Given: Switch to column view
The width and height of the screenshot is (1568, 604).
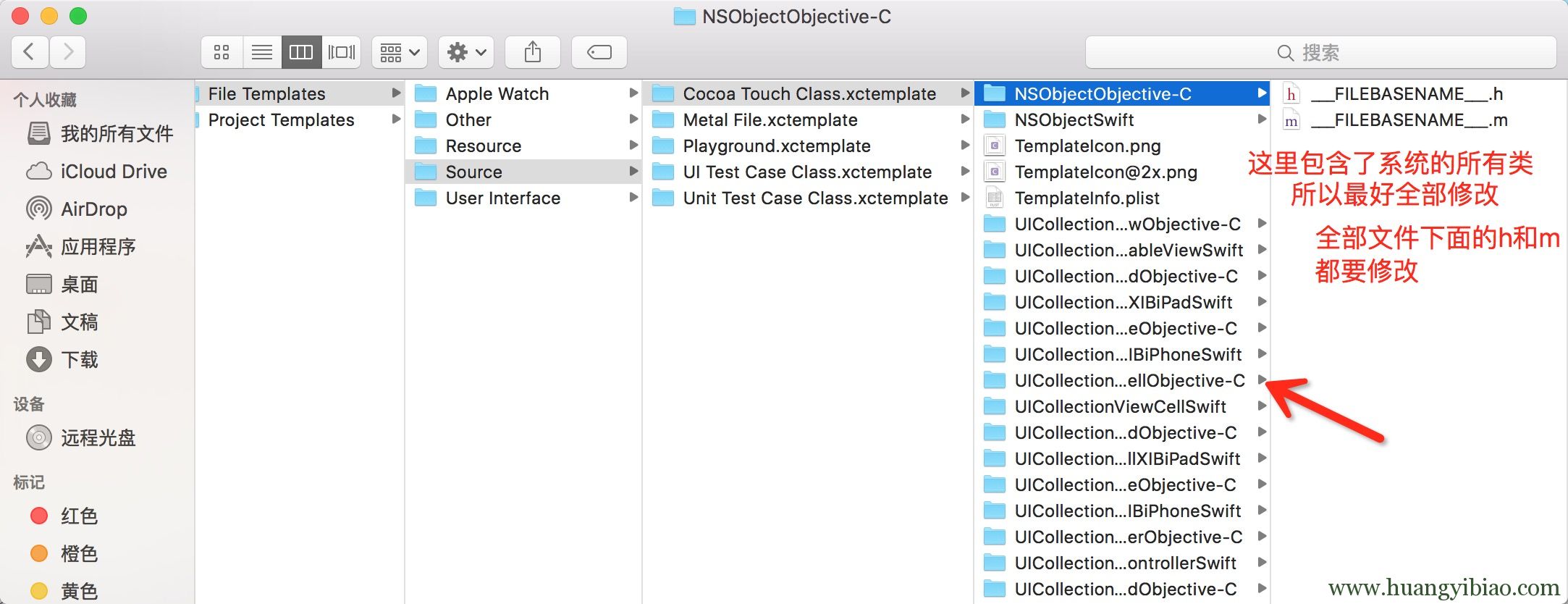Looking at the screenshot, I should point(301,52).
